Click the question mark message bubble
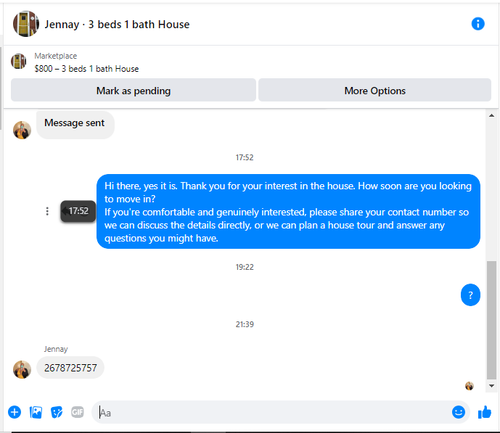The width and height of the screenshot is (500, 433). click(x=470, y=295)
